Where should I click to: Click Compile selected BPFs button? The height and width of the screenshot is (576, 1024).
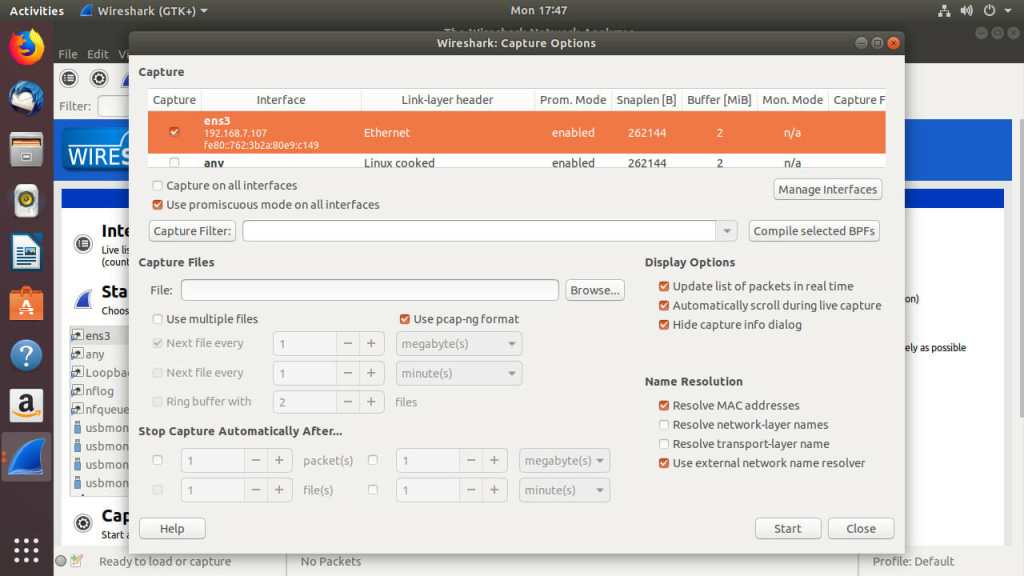pyautogui.click(x=814, y=231)
